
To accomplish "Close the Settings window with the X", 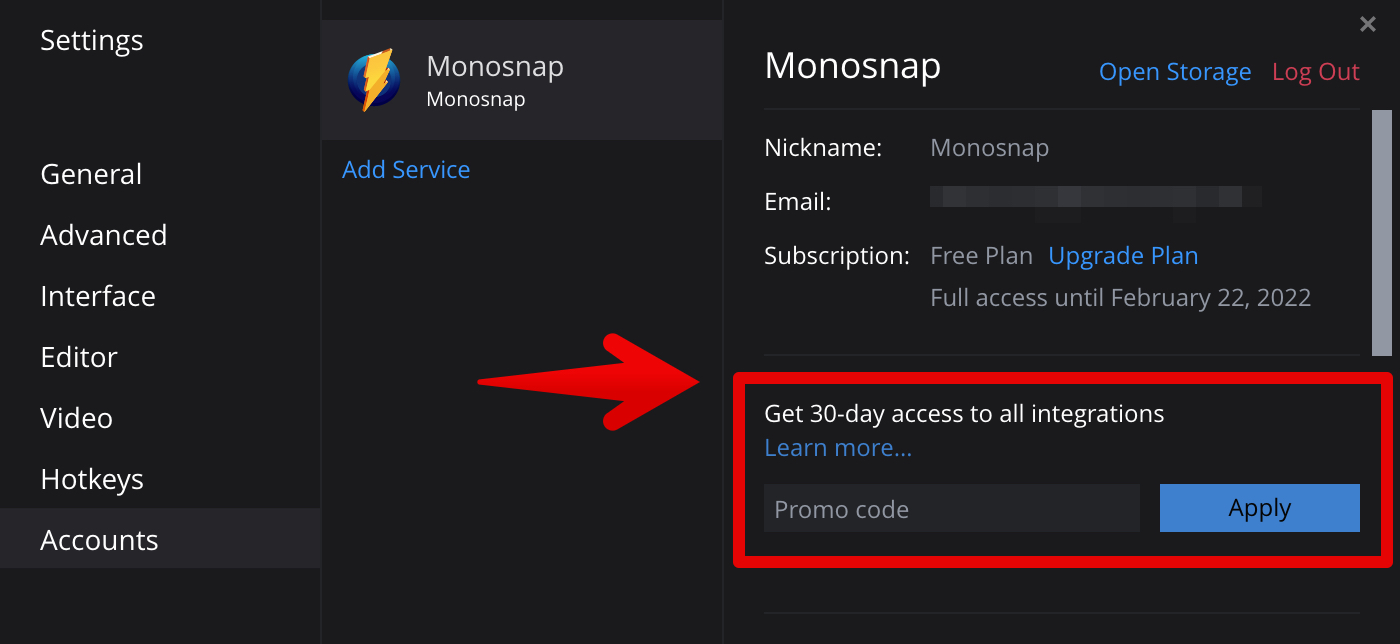I will [1368, 24].
